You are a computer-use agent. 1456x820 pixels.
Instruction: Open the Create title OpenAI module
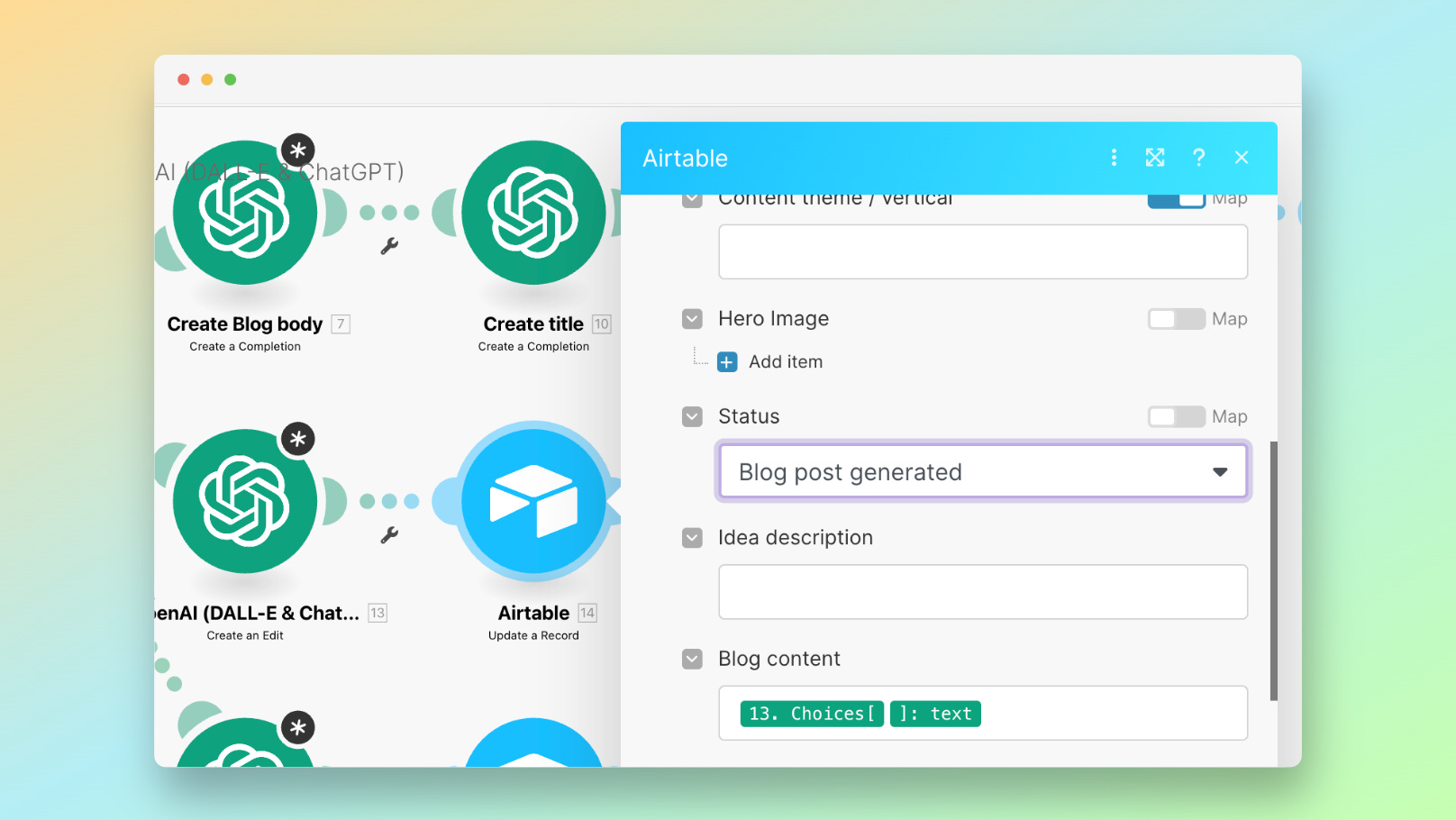pos(533,213)
